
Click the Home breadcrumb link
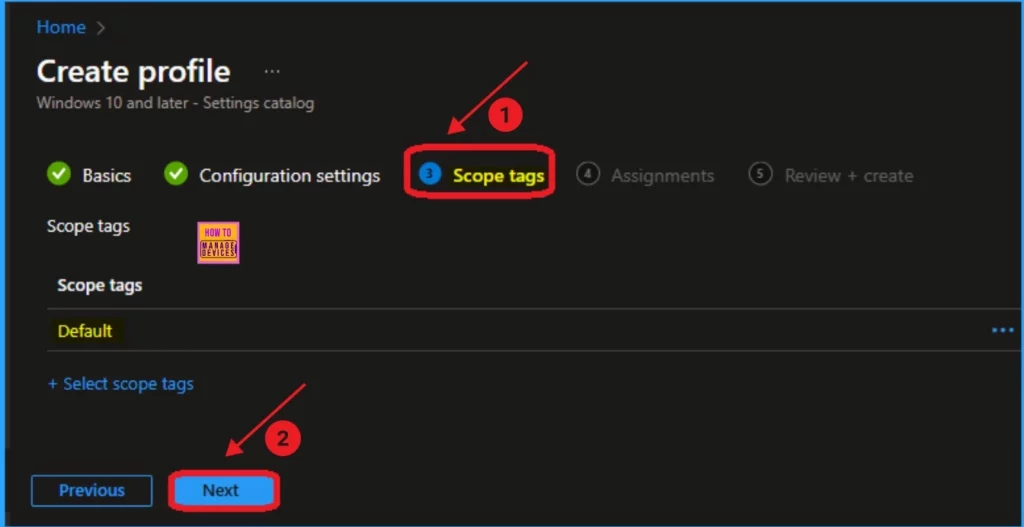click(x=61, y=27)
